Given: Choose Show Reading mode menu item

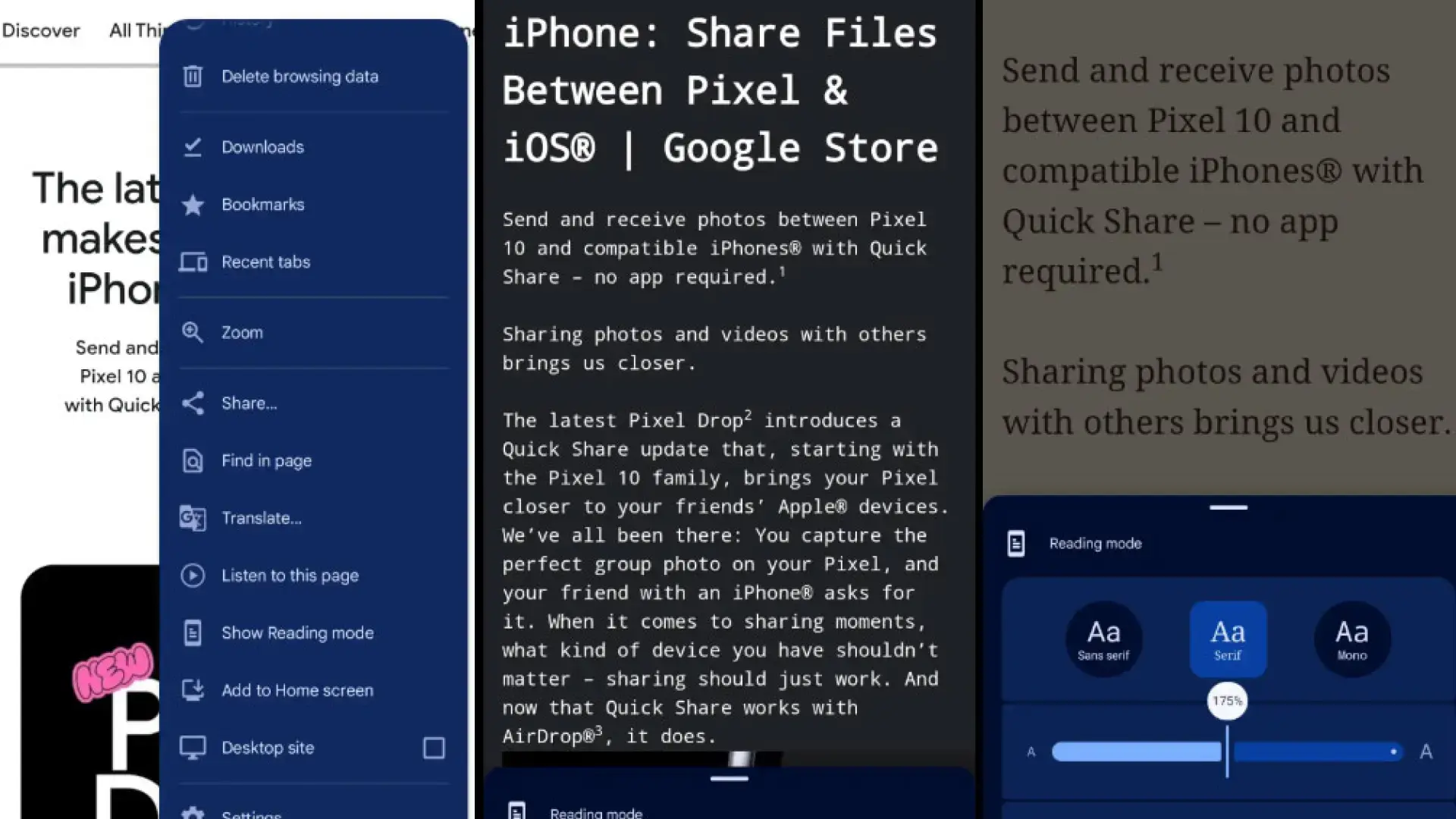Looking at the screenshot, I should (x=297, y=633).
